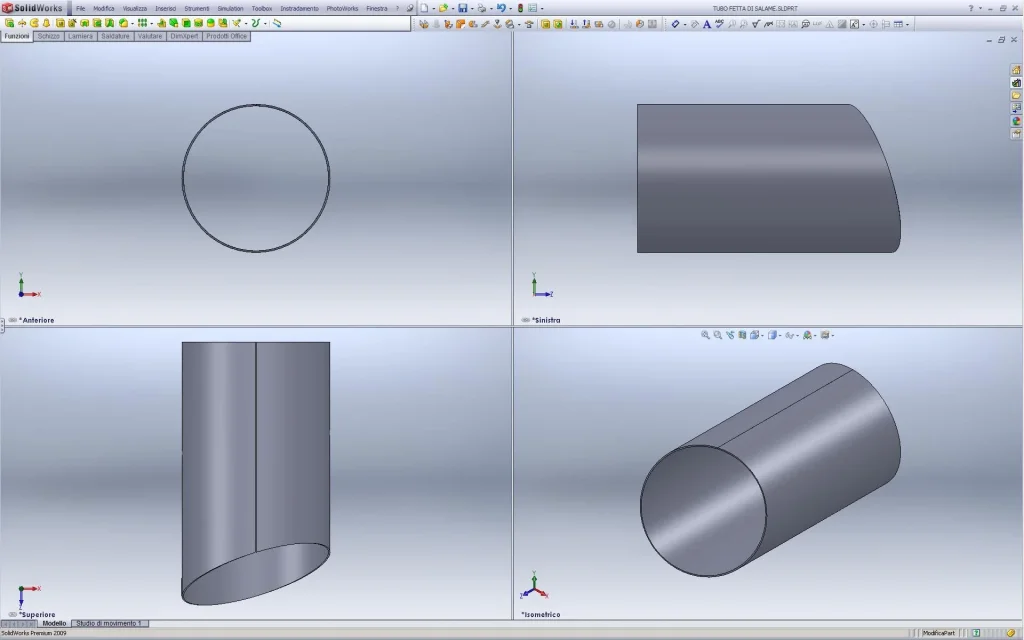Screen dimensions: 1024x640
Task: Toggle view link icon beside *Sinistra
Action: coord(526,320)
